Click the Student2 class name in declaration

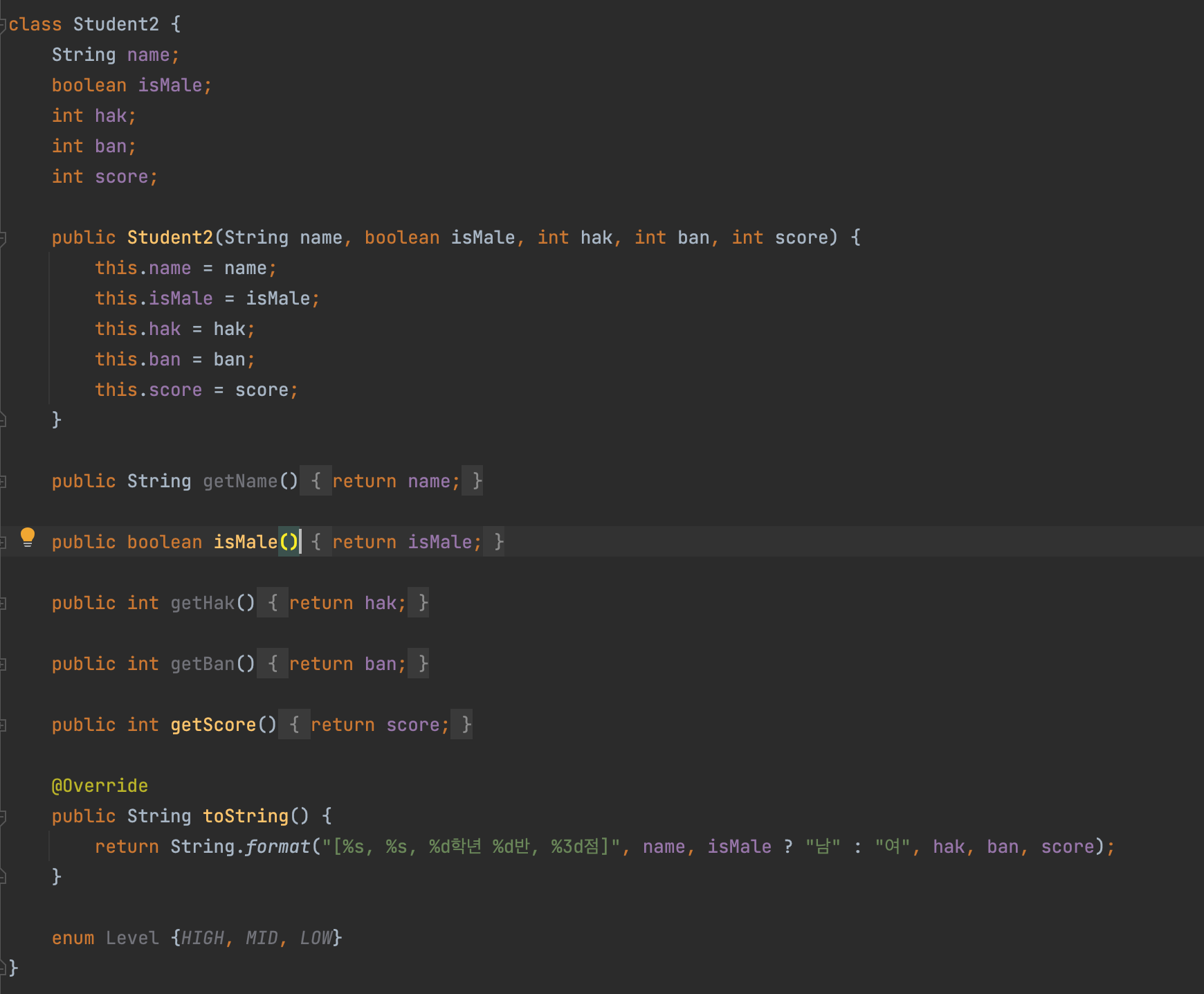pyautogui.click(x=116, y=24)
